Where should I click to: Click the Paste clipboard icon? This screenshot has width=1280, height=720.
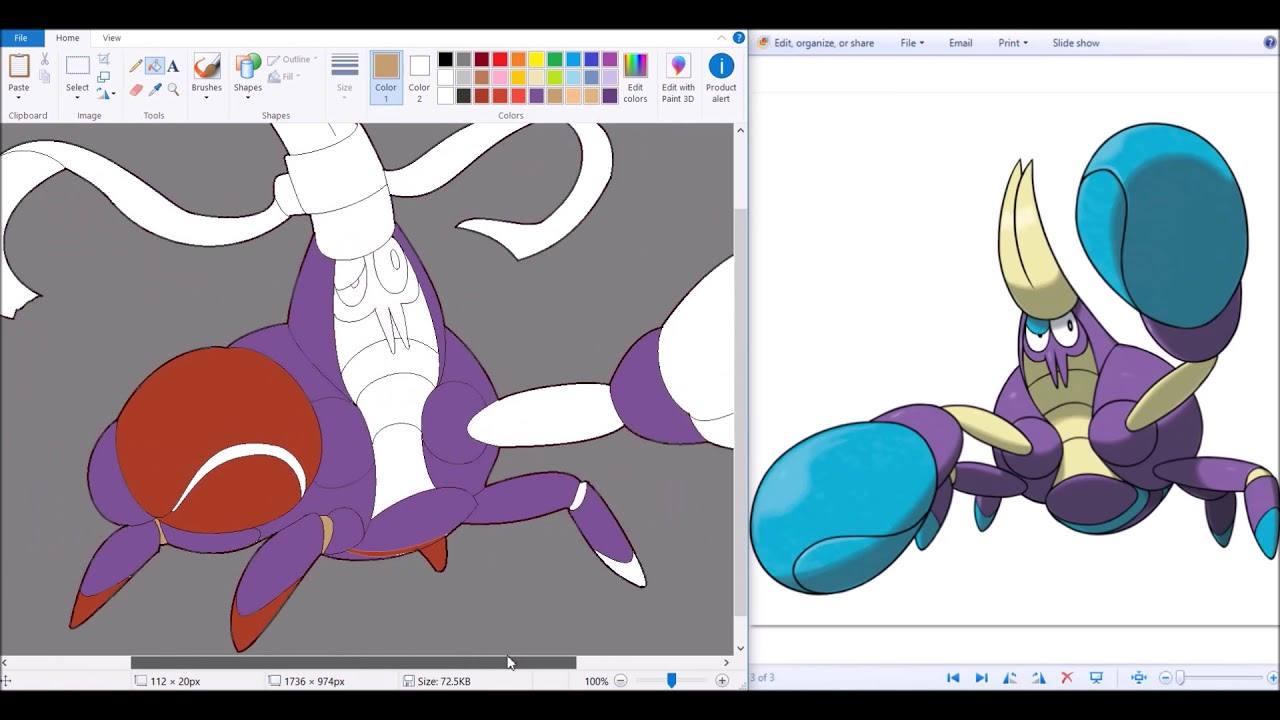19,66
